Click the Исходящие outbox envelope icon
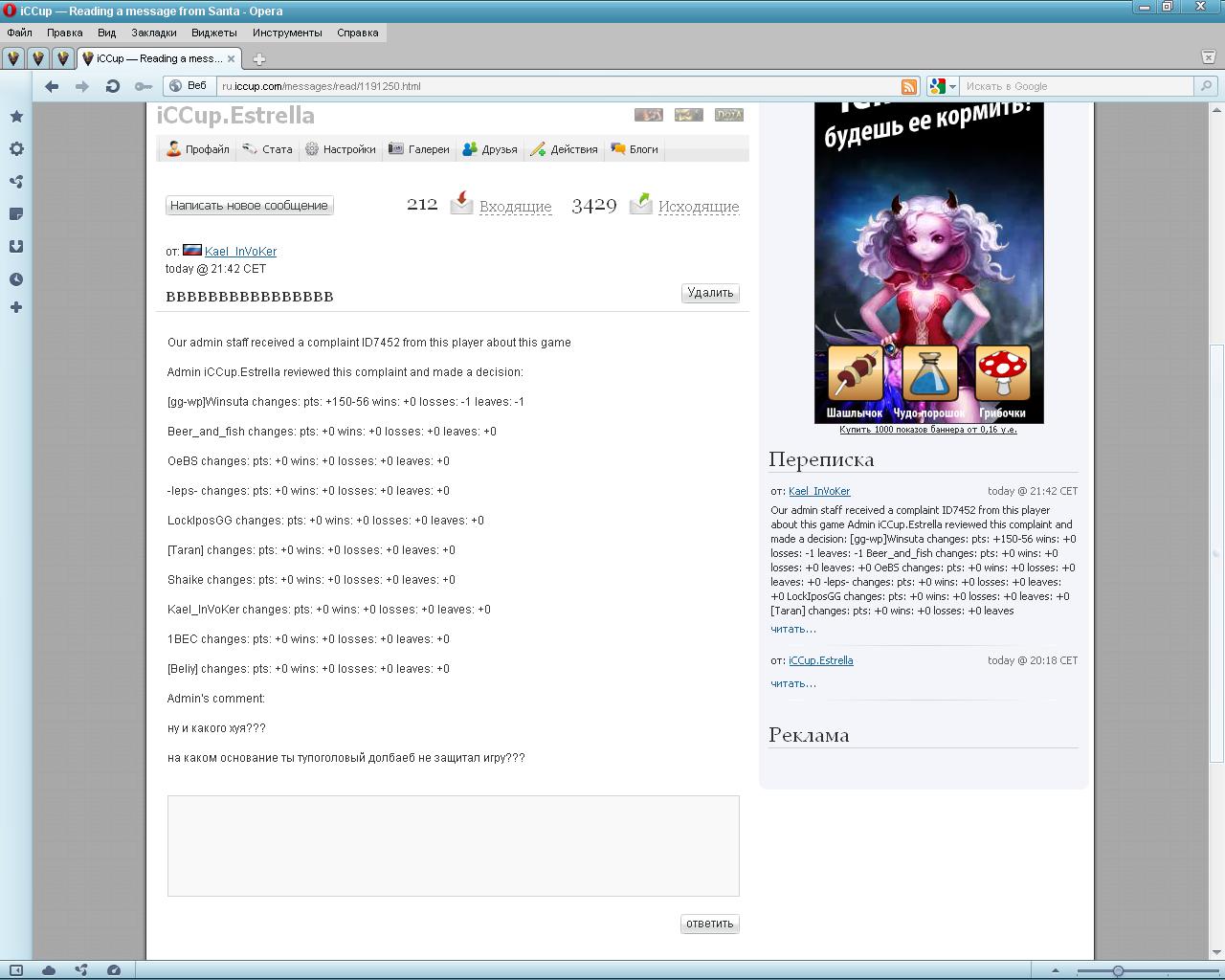Viewport: 1225px width, 980px height. click(640, 203)
